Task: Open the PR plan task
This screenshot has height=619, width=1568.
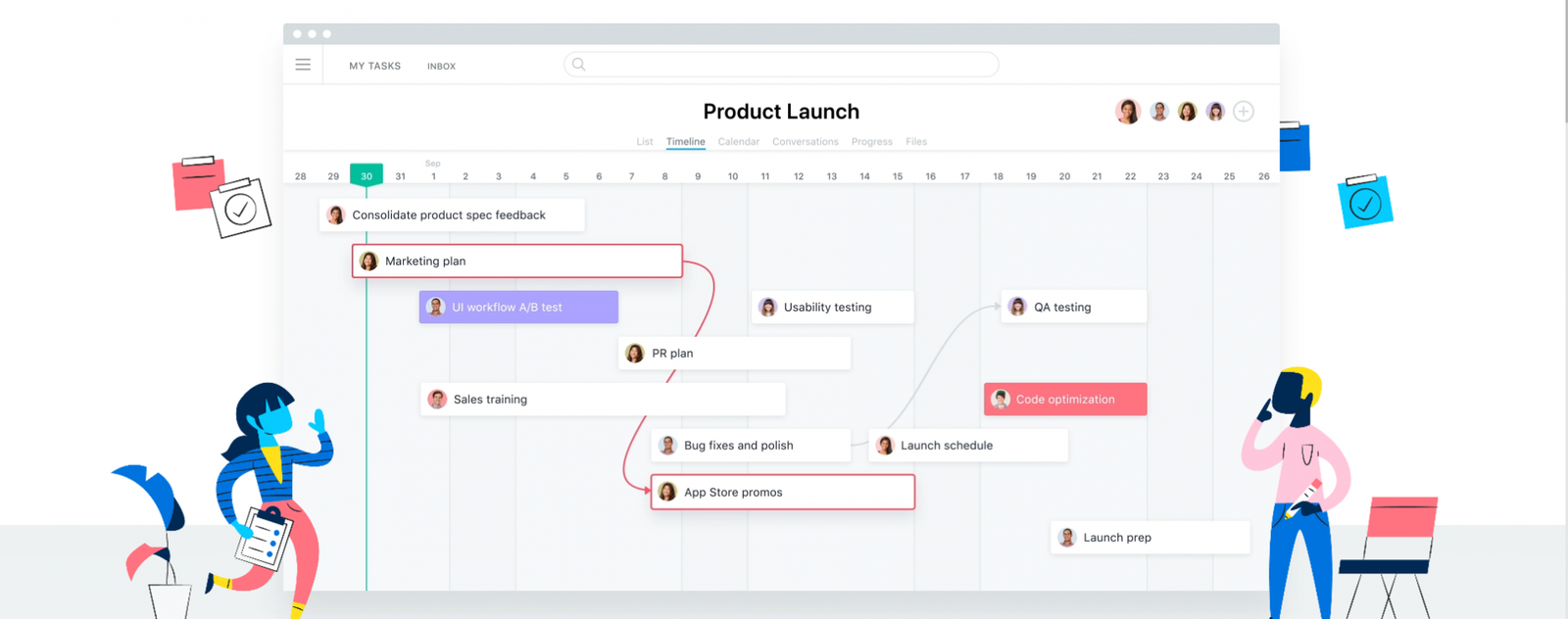Action: (734, 354)
